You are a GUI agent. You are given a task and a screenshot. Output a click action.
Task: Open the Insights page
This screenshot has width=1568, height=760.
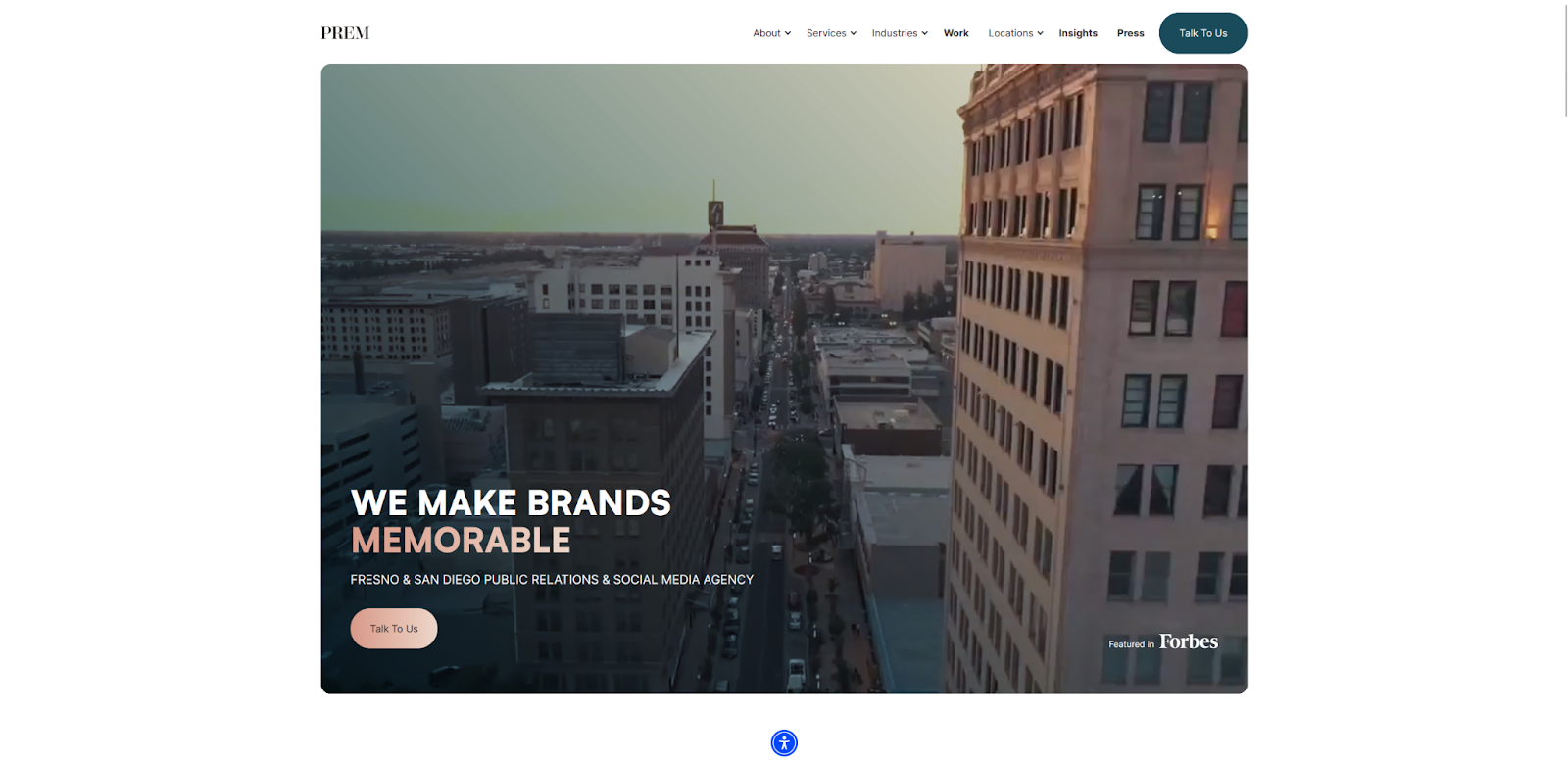[1078, 33]
